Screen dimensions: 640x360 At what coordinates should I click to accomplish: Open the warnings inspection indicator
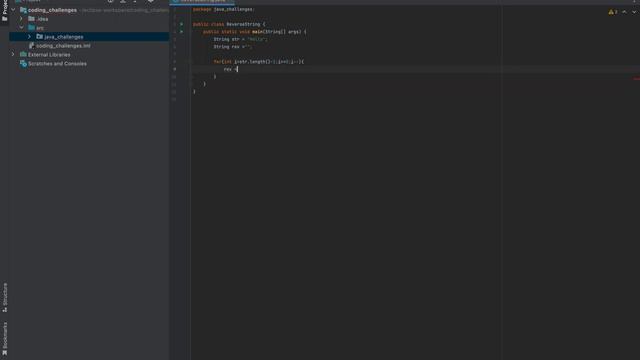[613, 12]
